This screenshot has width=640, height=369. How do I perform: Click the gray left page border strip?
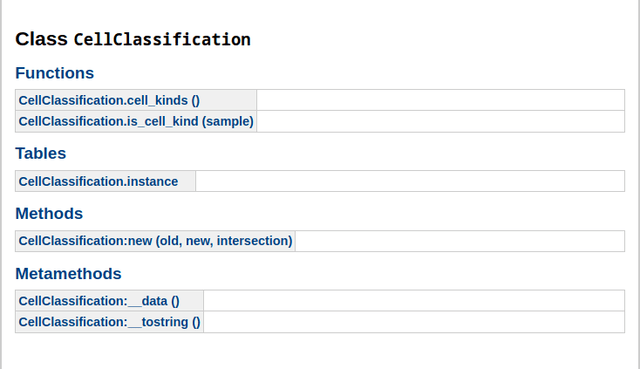click(1, 184)
